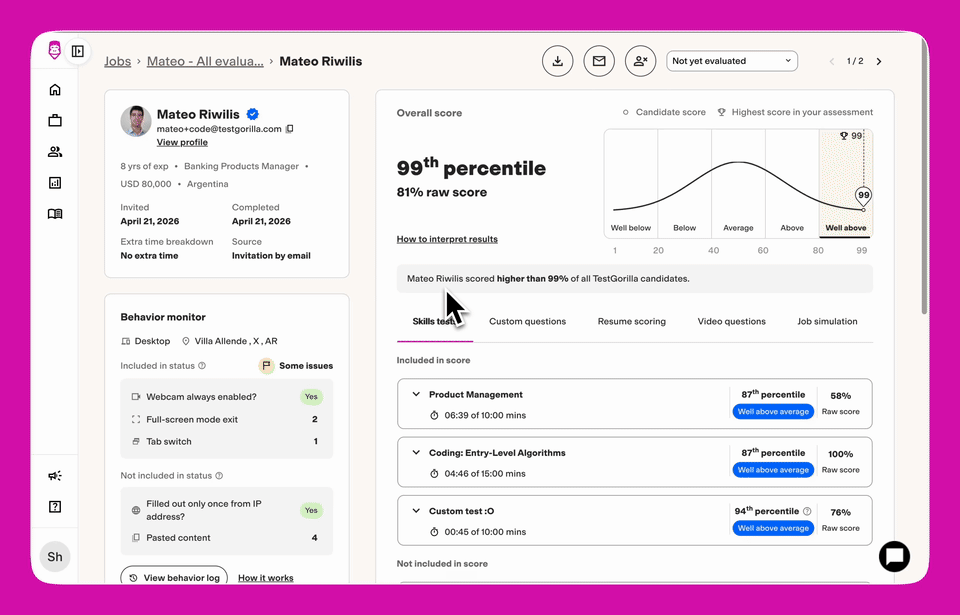Screen dimensions: 960x615
Task: Open the chat bubble widget
Action: [894, 556]
